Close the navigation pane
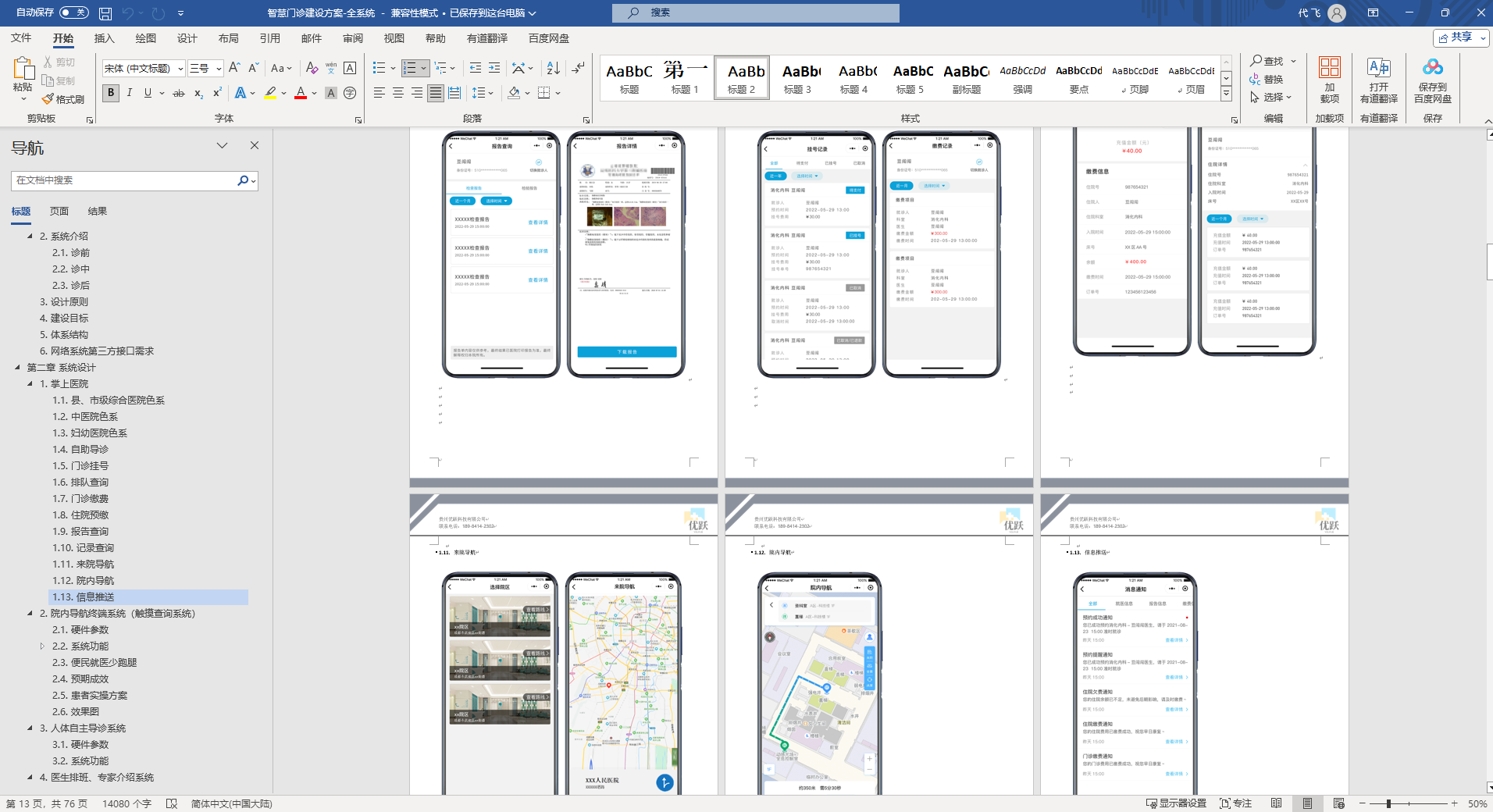 [x=254, y=145]
